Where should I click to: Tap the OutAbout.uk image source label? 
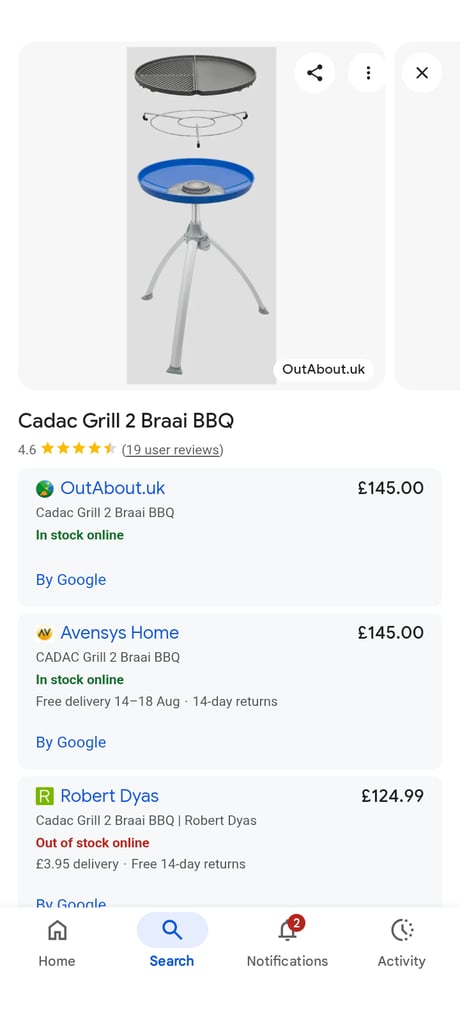pyautogui.click(x=323, y=369)
